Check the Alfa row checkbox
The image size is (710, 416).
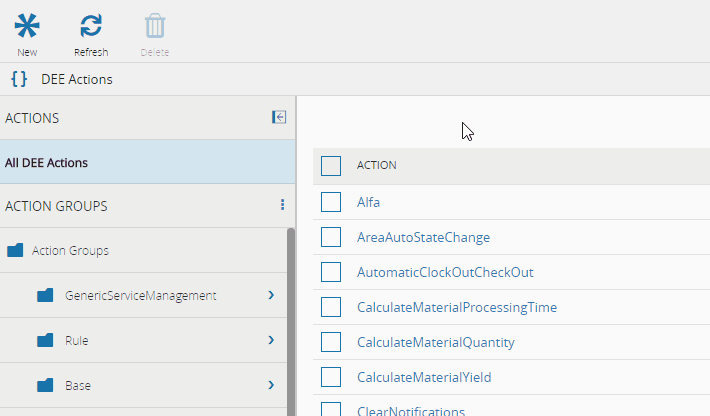(x=331, y=202)
